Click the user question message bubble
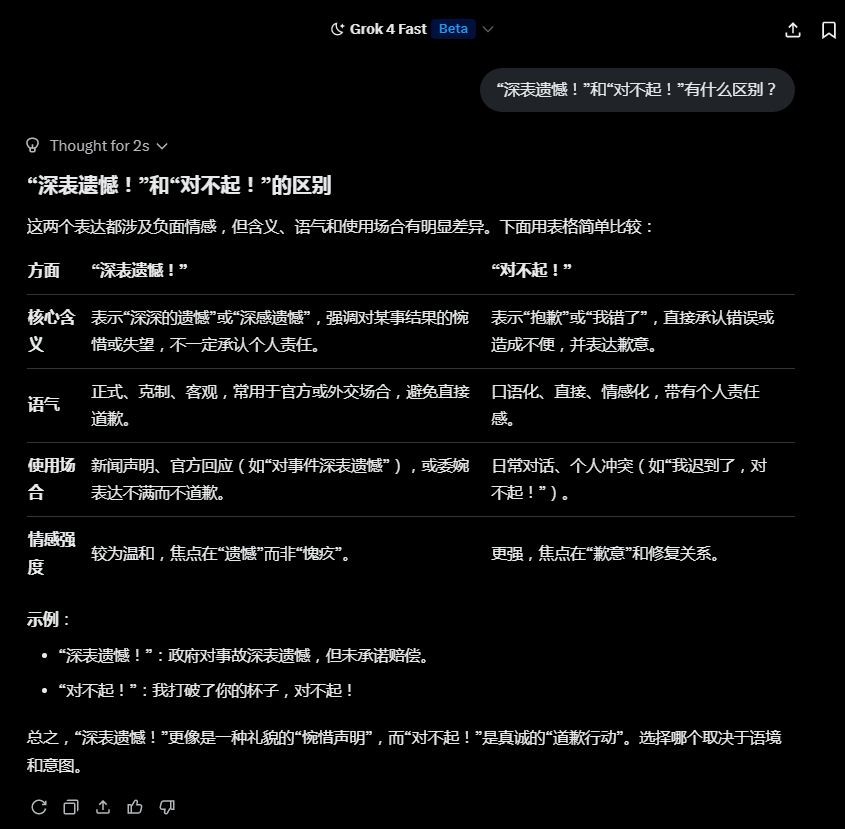The width and height of the screenshot is (845, 829). tap(637, 90)
